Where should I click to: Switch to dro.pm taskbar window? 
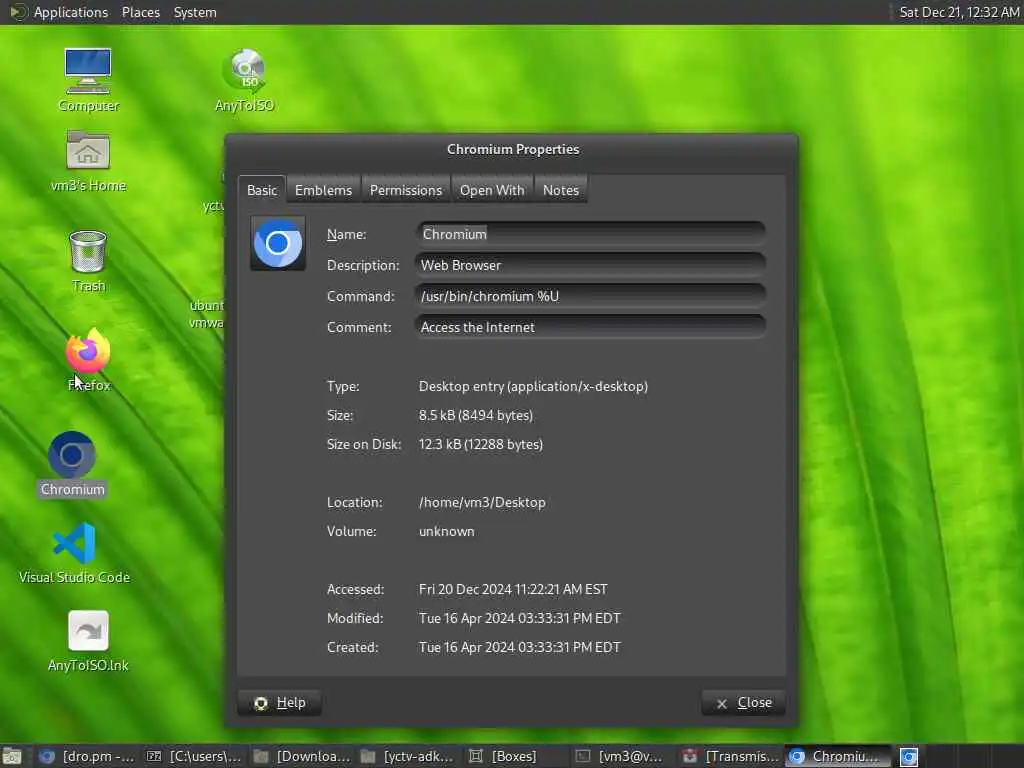[x=86, y=756]
